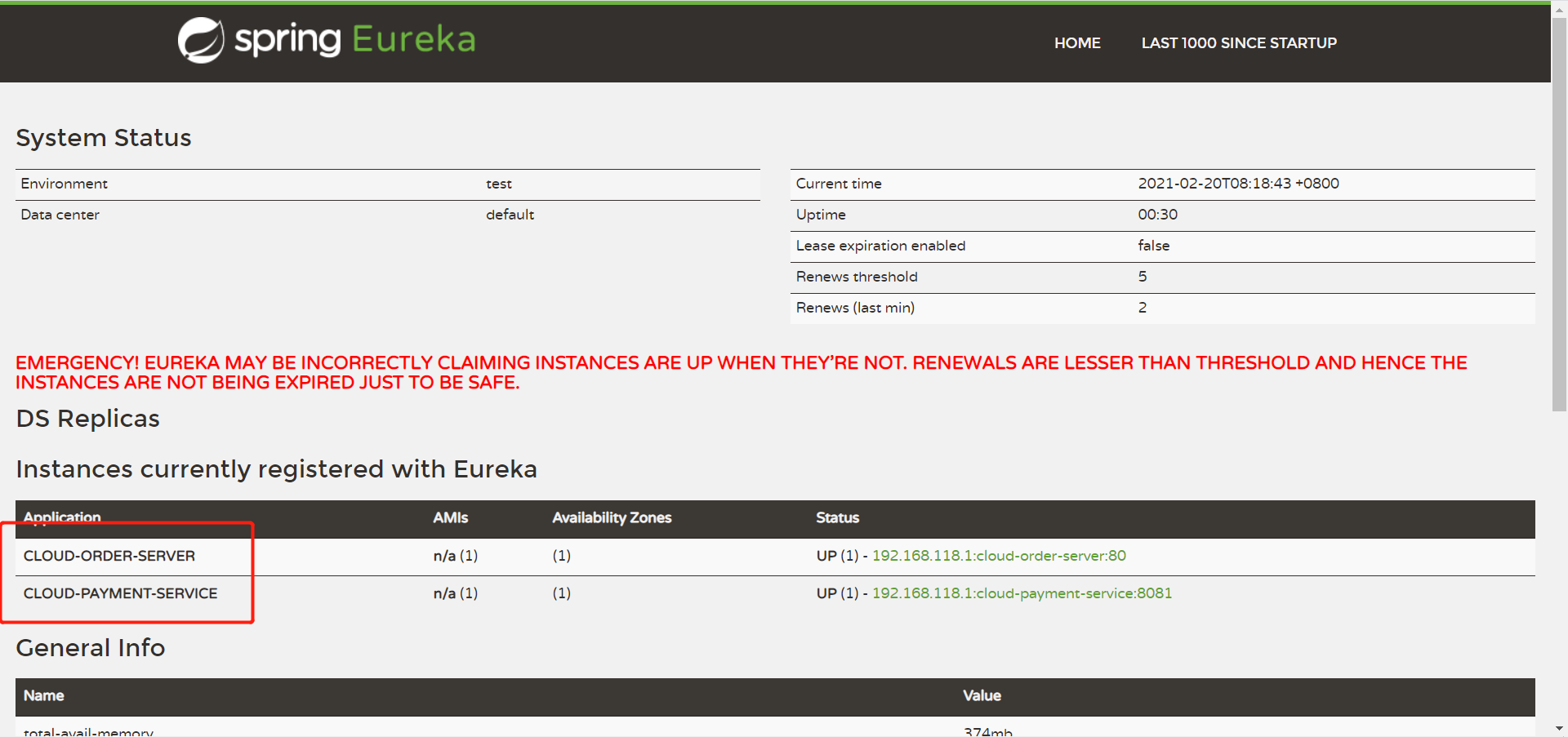
Task: Click the Name column header in General Info
Action: pyautogui.click(x=43, y=695)
